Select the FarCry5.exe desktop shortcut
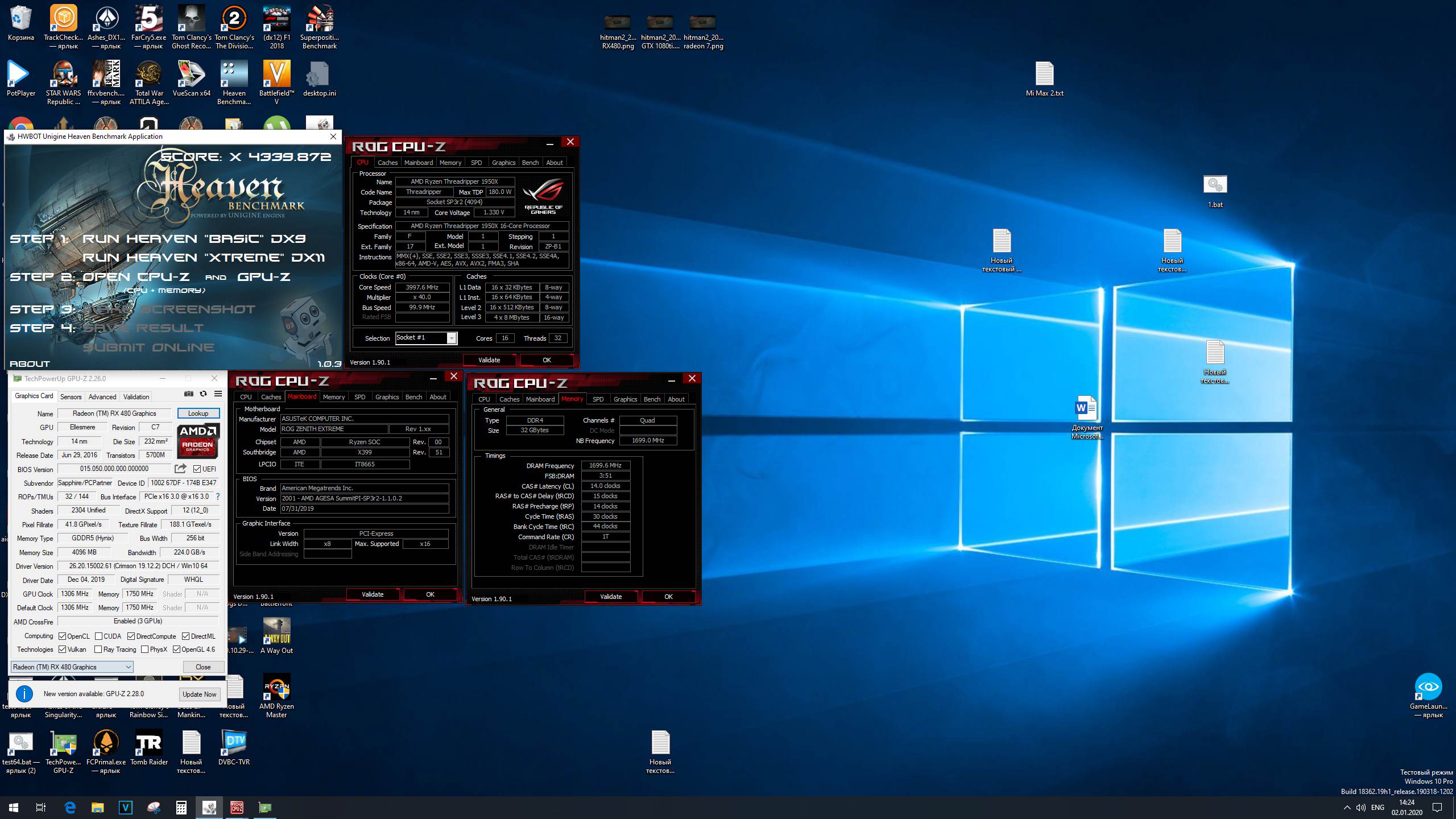This screenshot has width=1456, height=819. pyautogui.click(x=148, y=27)
